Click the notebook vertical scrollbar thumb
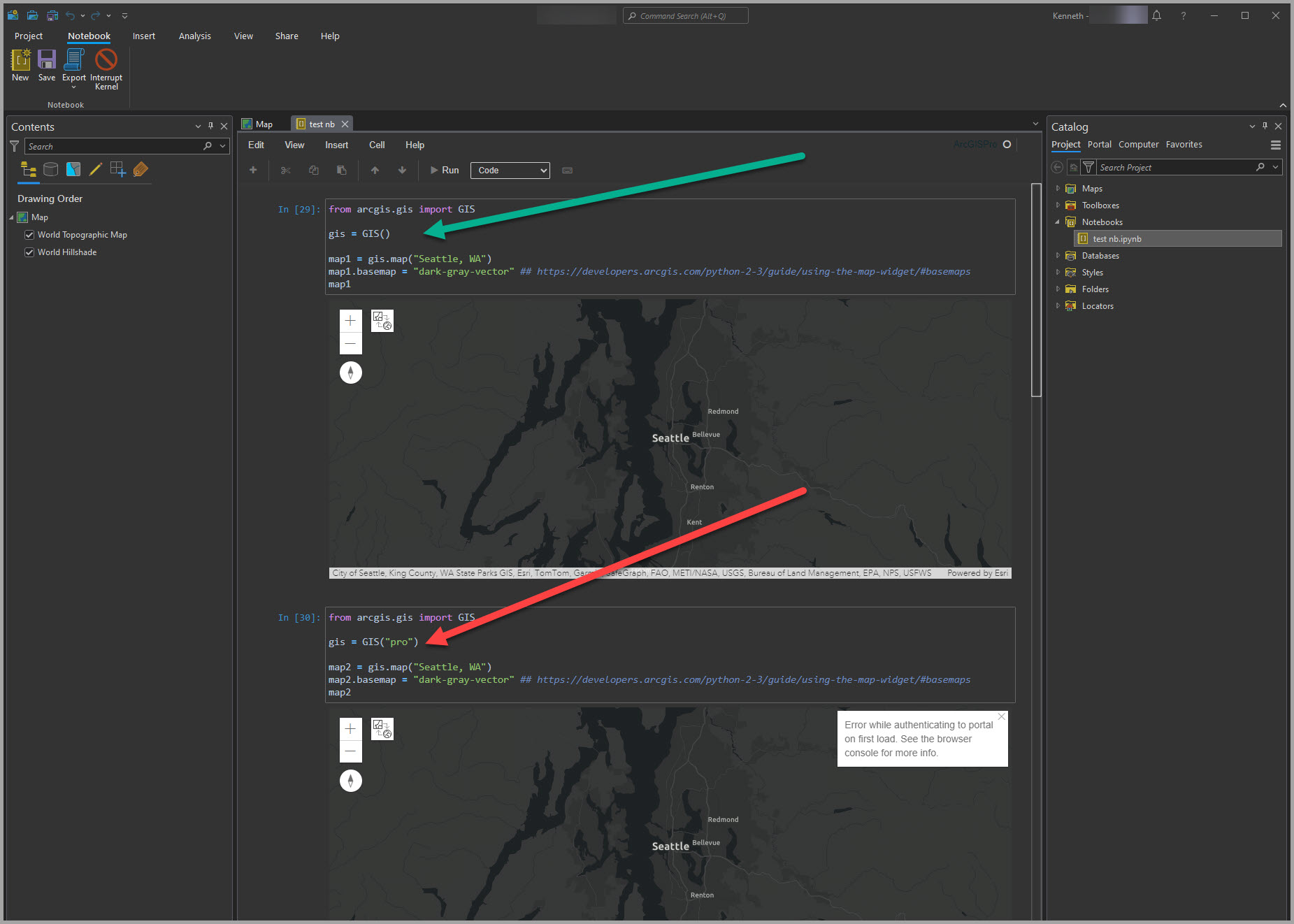Viewport: 1294px width, 924px height. click(x=1036, y=290)
